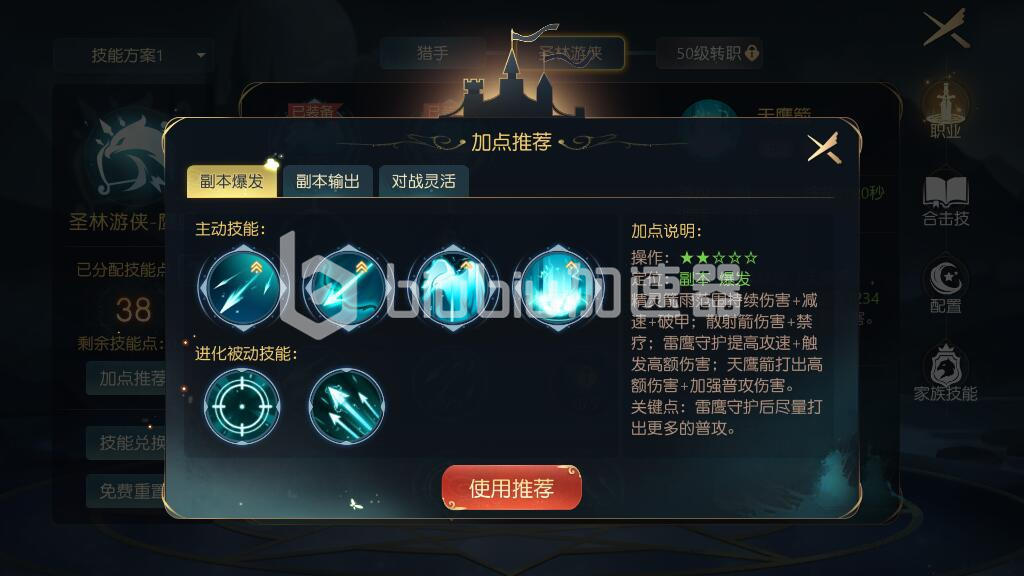Screen dimensions: 1024x576
Task: Click the 免费重置 button
Action: coord(131,491)
